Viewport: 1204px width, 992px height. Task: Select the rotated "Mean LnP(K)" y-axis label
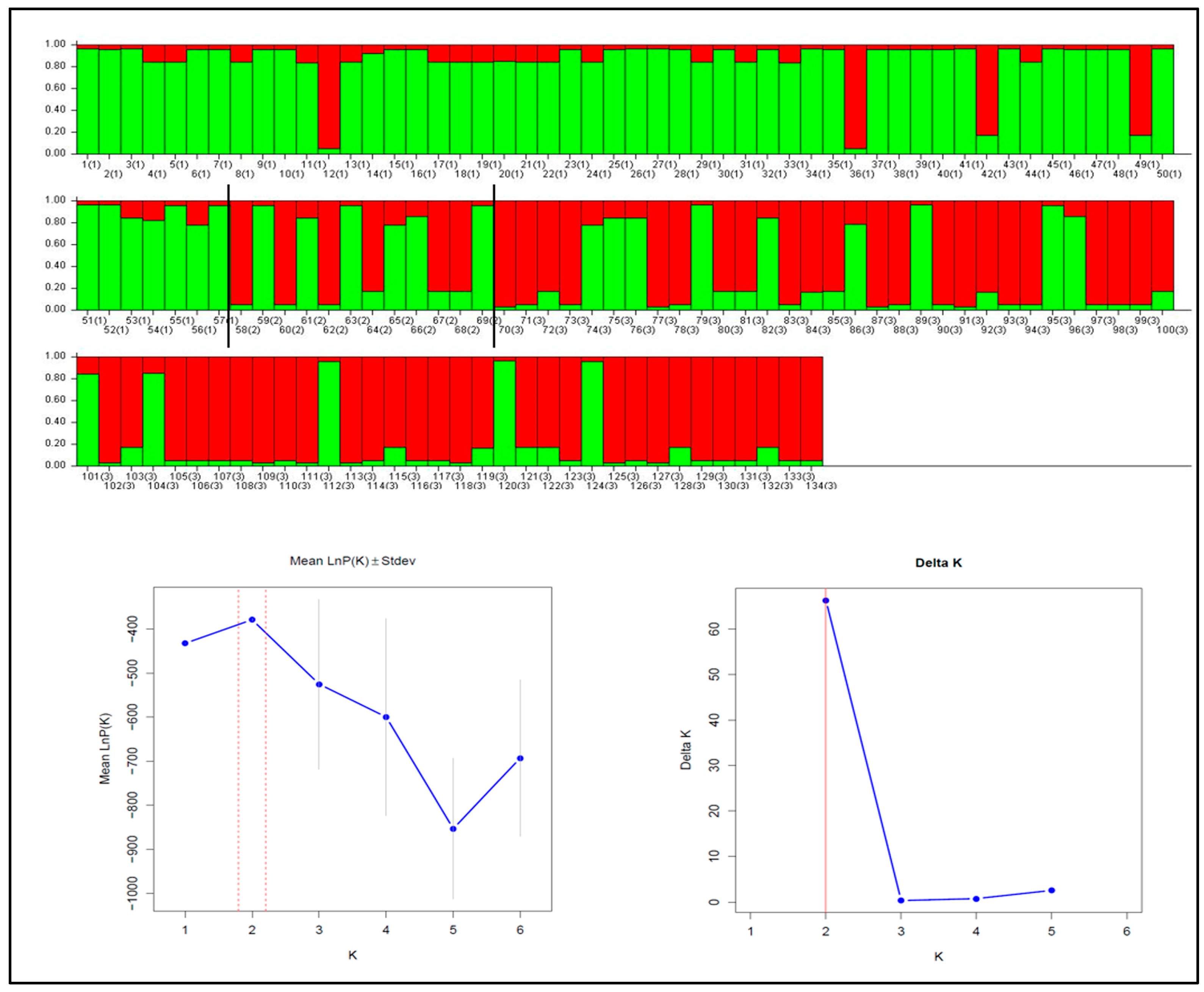click(x=105, y=749)
